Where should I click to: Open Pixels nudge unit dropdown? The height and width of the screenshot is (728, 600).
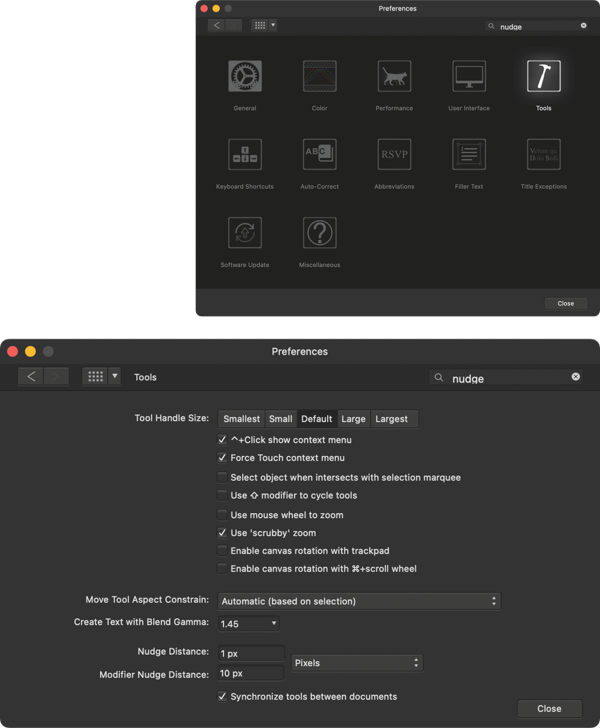[357, 663]
